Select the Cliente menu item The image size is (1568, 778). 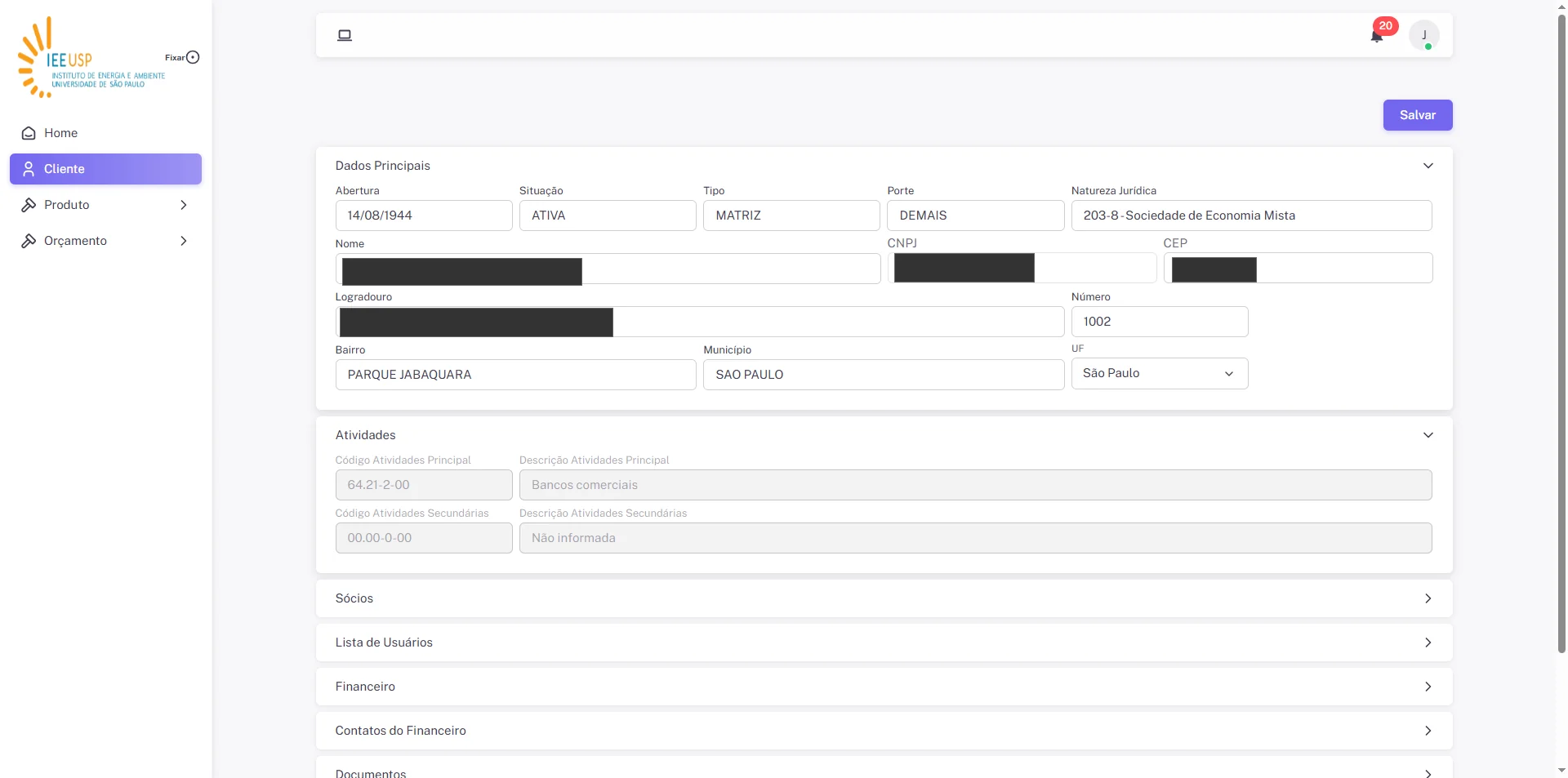tap(105, 169)
